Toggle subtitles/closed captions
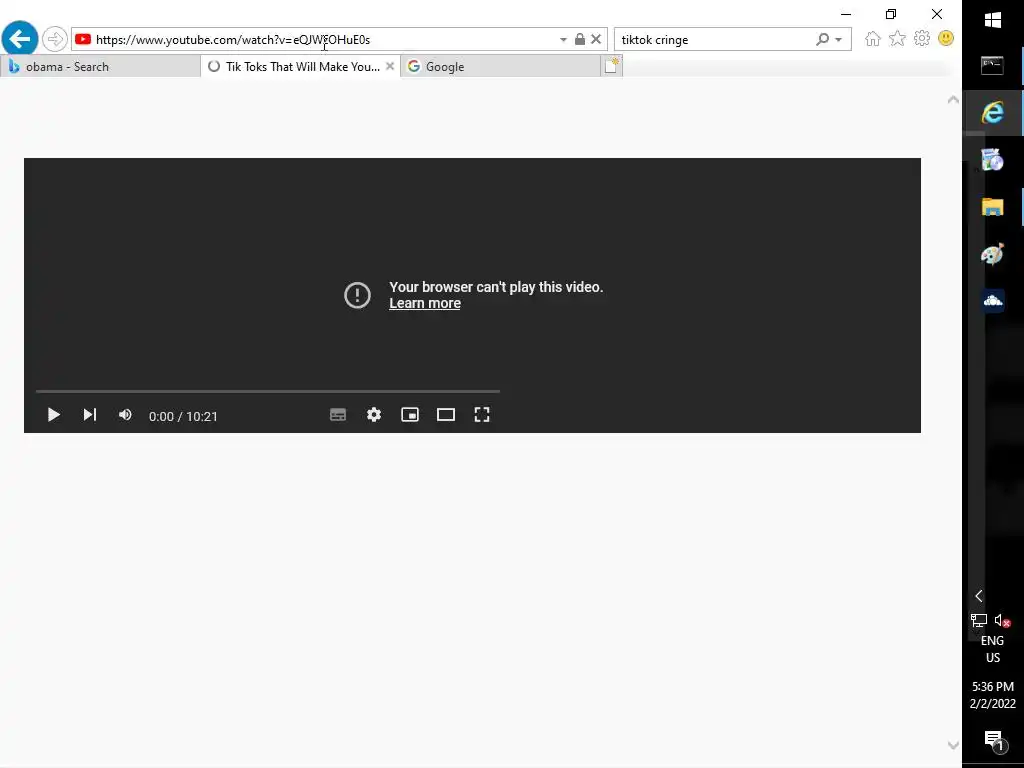The height and width of the screenshot is (768, 1024). (338, 415)
